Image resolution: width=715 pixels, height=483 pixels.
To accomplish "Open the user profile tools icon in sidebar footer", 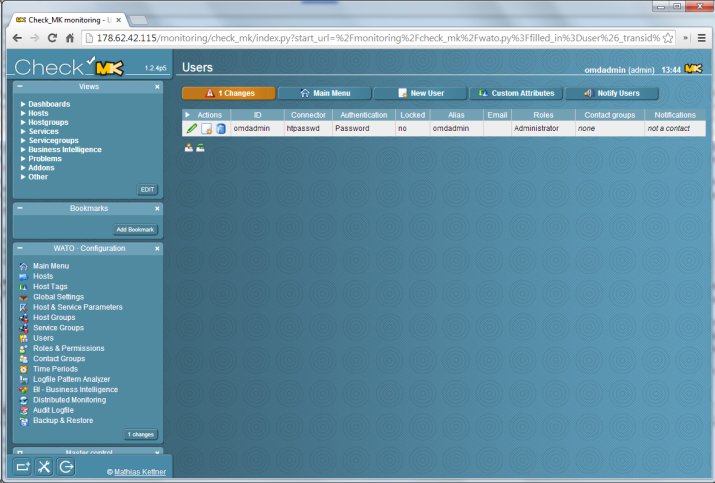I will coord(44,467).
